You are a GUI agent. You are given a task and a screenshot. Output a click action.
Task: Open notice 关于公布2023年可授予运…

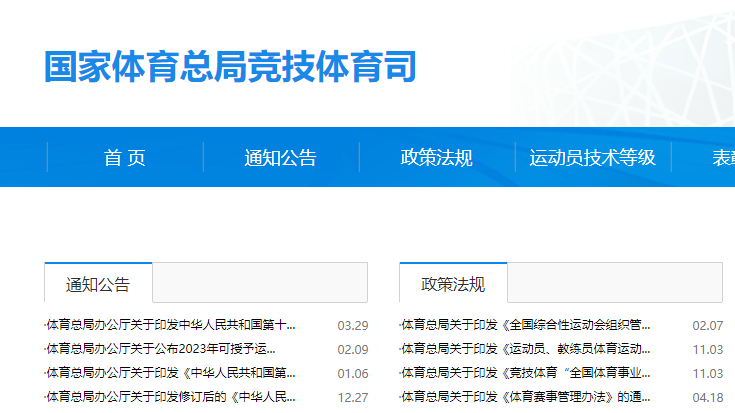(x=161, y=349)
